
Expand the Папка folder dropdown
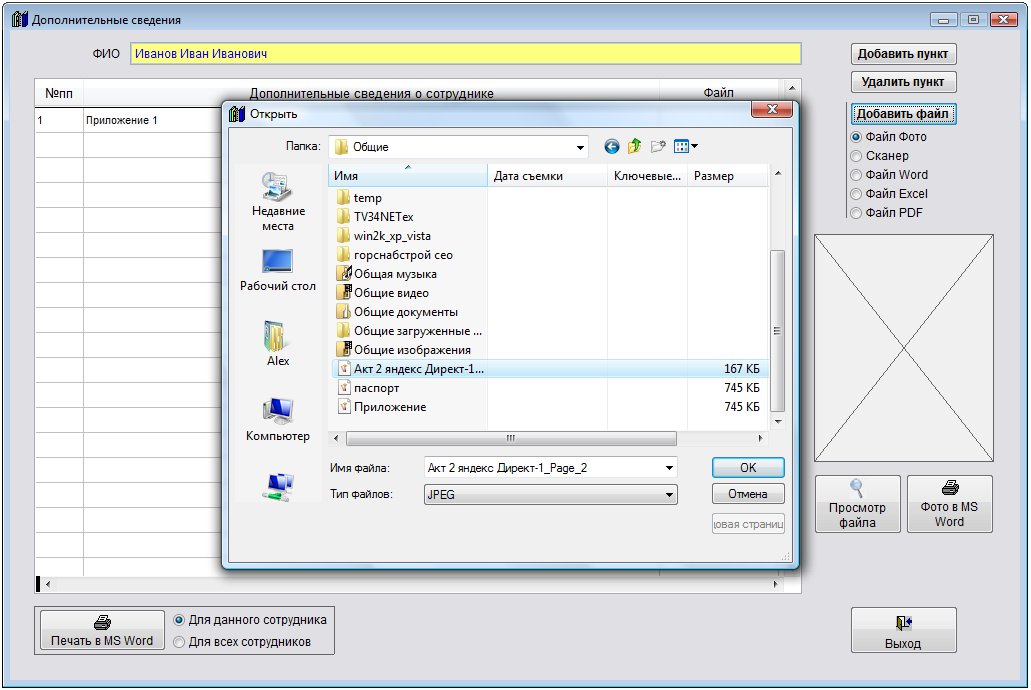click(x=580, y=148)
